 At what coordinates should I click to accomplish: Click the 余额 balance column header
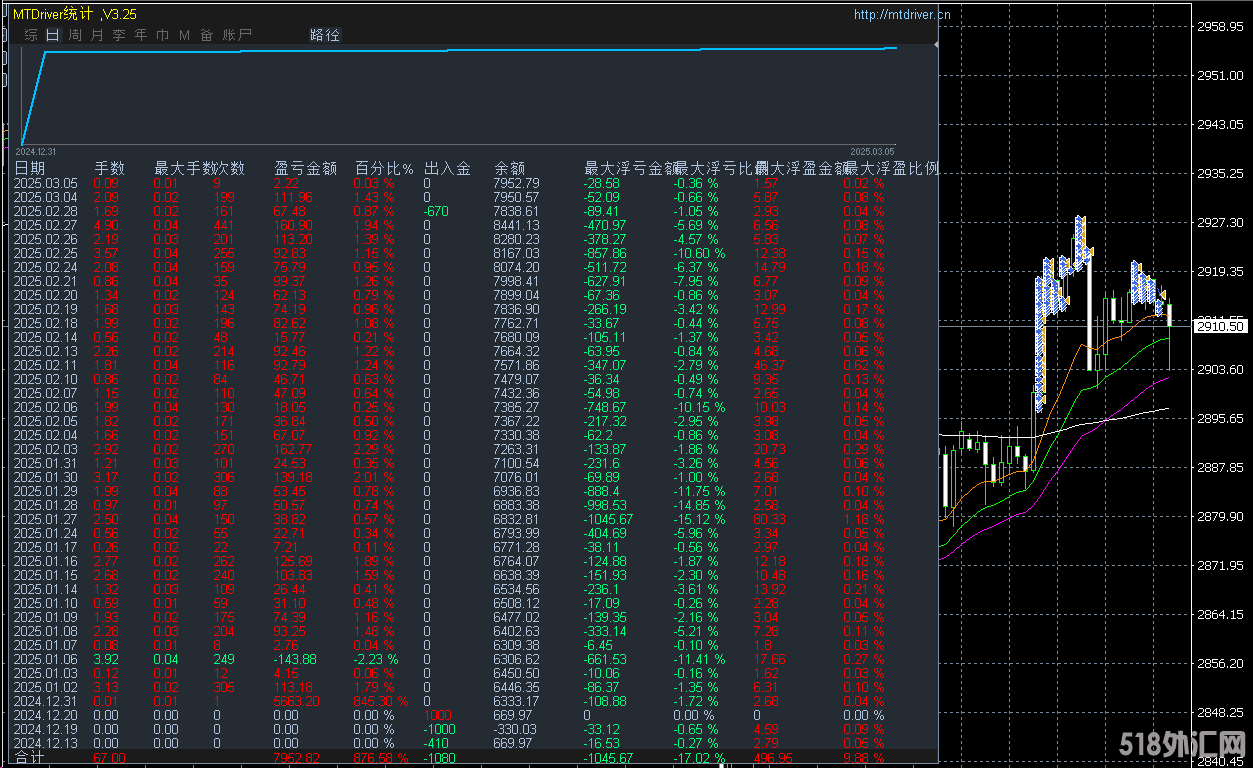pos(509,168)
